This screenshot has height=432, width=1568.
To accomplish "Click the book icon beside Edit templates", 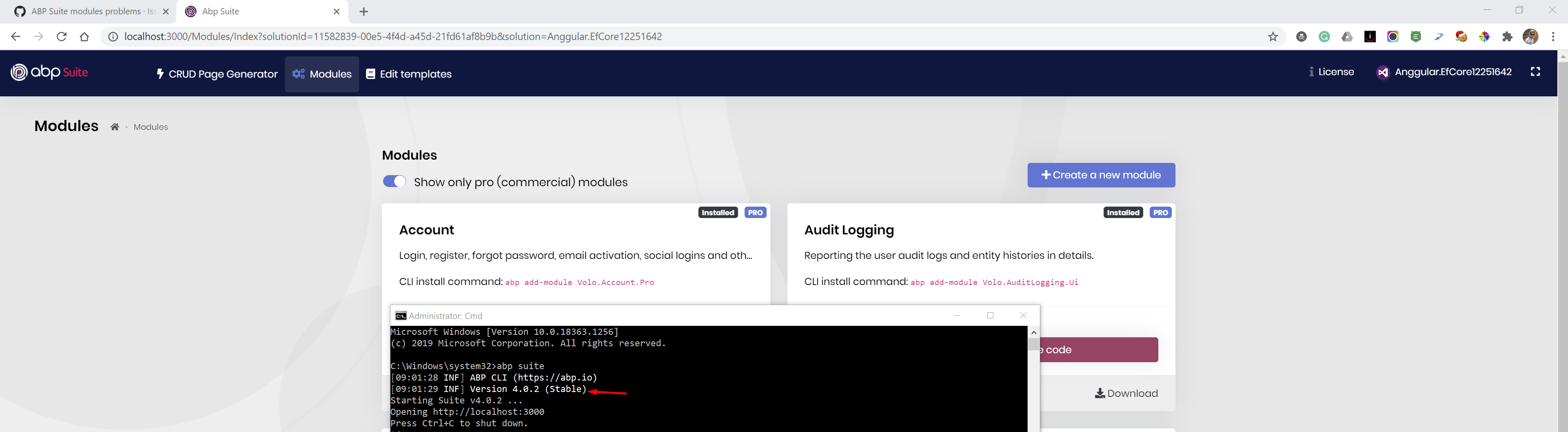I will [x=370, y=73].
